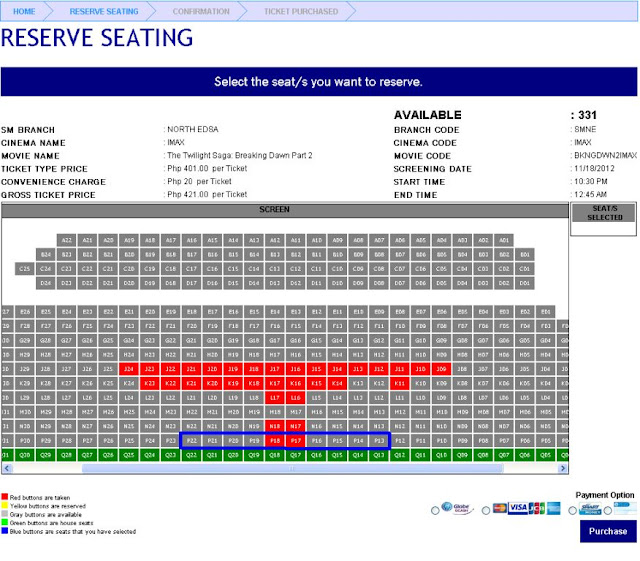
Task: Select available seat K13
Action: (x=358, y=383)
